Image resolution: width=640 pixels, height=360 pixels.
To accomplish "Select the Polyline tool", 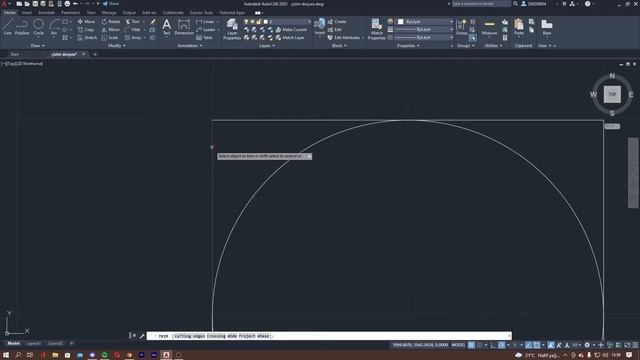I will coord(22,27).
